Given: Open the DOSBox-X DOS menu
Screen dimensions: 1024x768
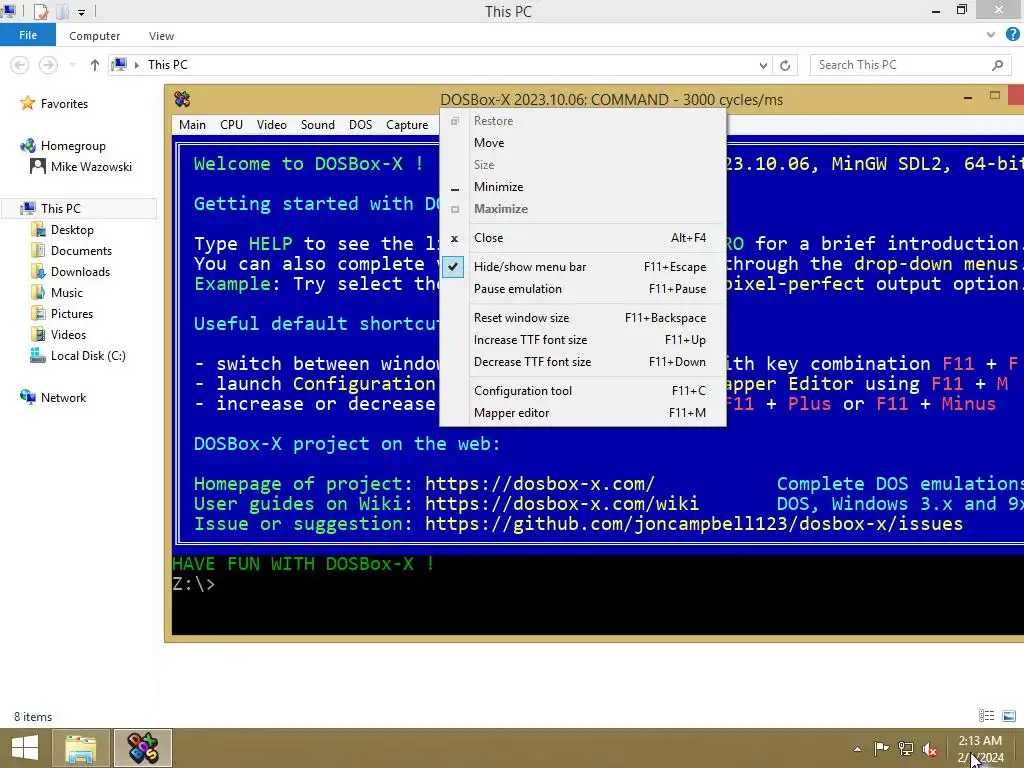Looking at the screenshot, I should pos(360,125).
